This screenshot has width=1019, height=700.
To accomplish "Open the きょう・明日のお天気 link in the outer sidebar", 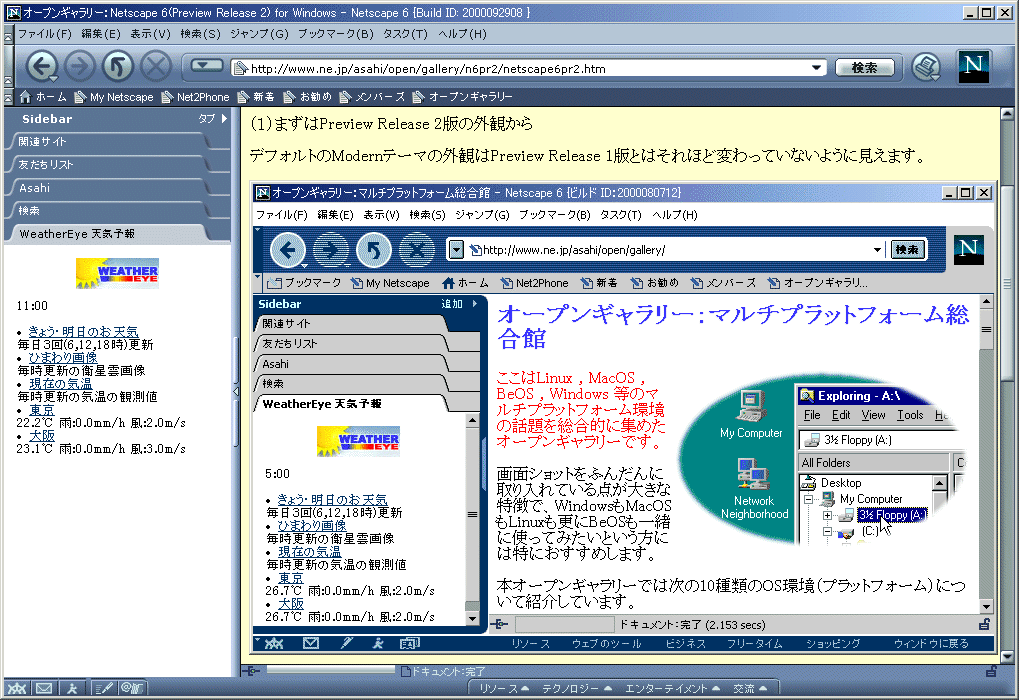I will pos(83,332).
